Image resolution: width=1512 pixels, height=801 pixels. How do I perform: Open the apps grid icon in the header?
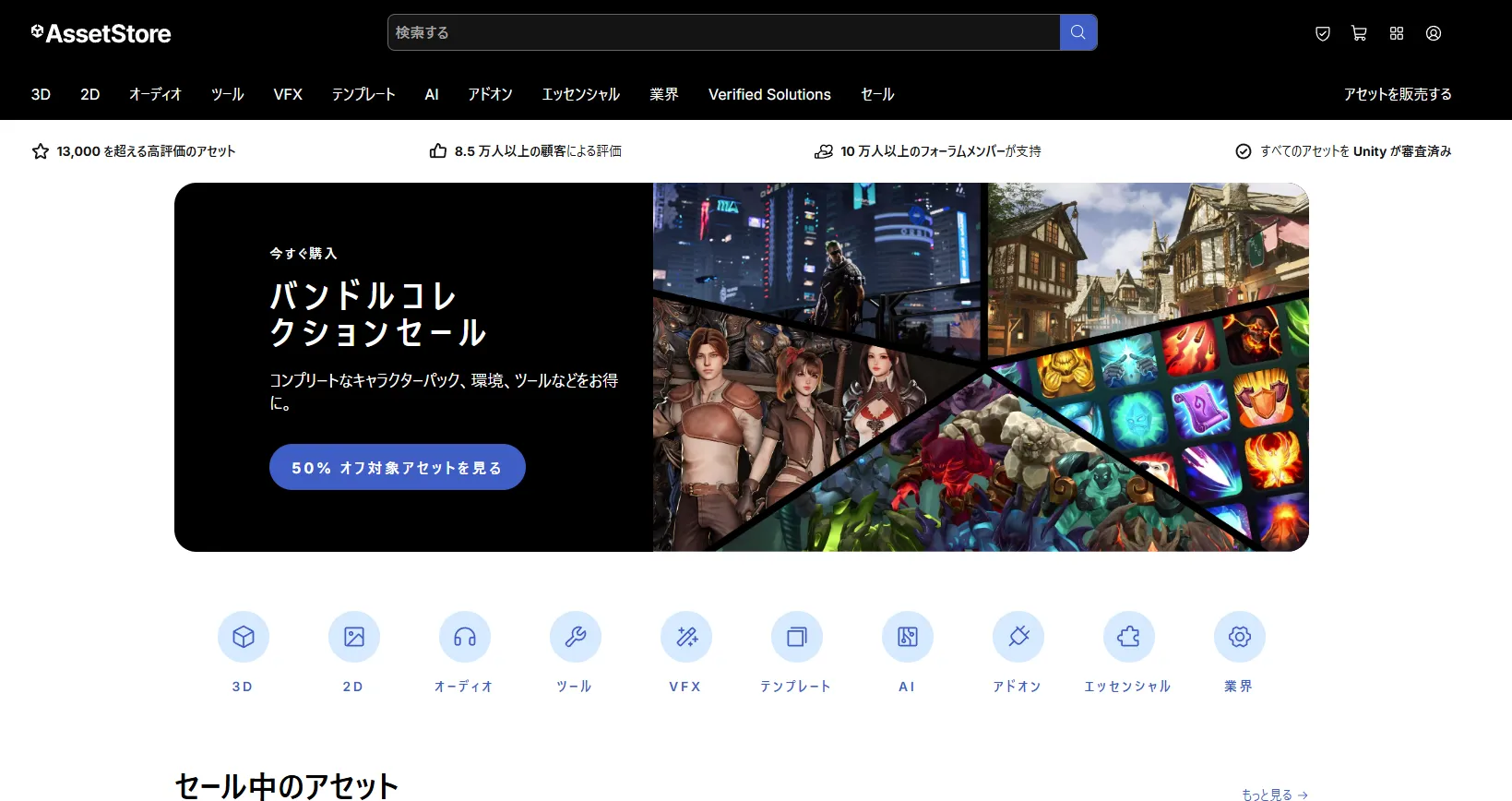1397,33
